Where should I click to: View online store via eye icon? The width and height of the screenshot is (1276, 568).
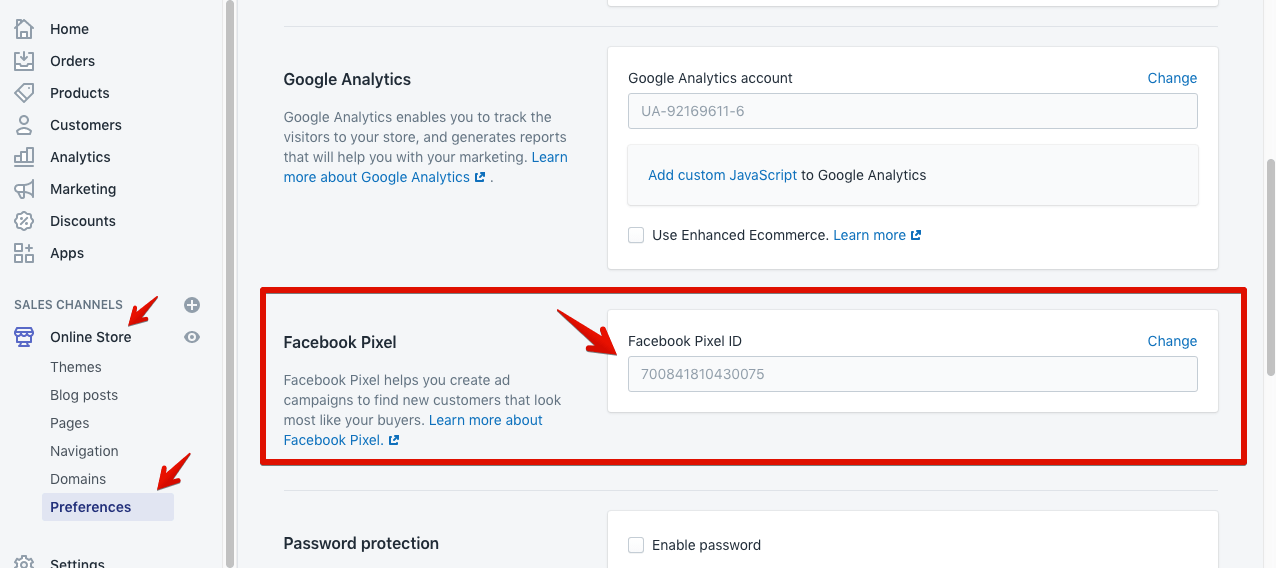point(192,337)
